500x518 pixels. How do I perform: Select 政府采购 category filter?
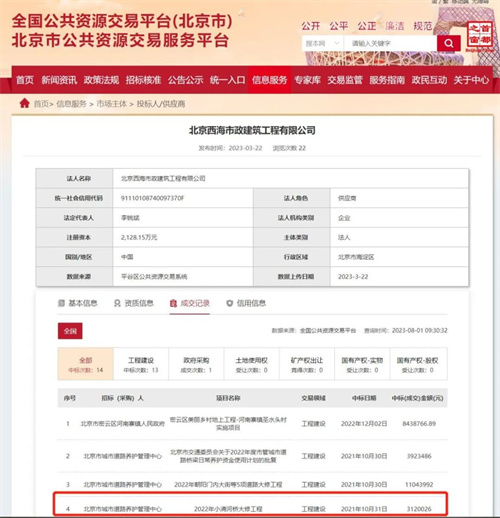(x=196, y=364)
